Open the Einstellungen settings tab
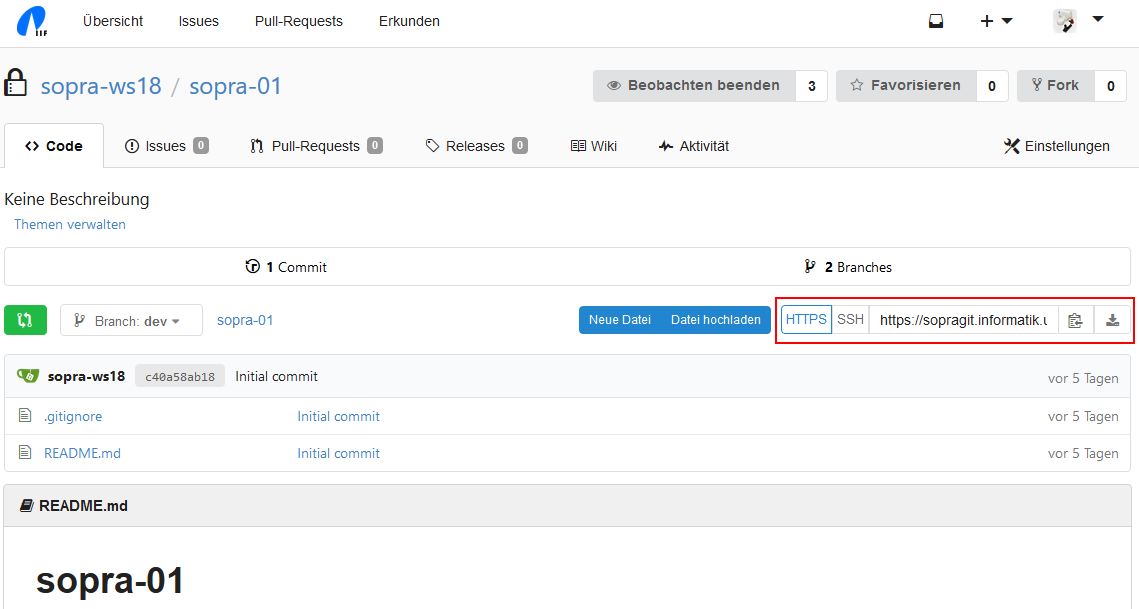This screenshot has width=1139, height=609. (1056, 146)
